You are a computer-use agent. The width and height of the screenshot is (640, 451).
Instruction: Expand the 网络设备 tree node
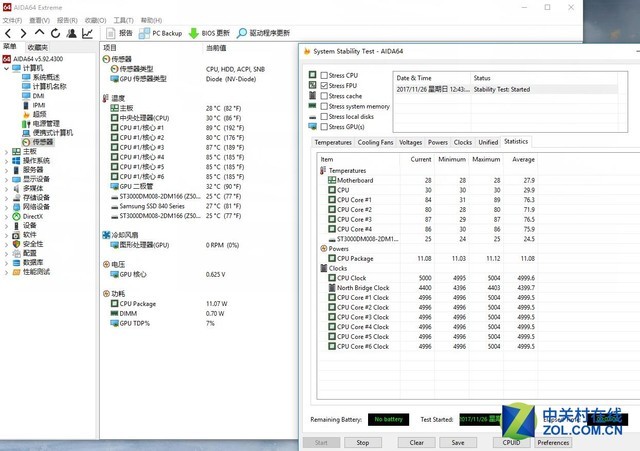[6, 207]
